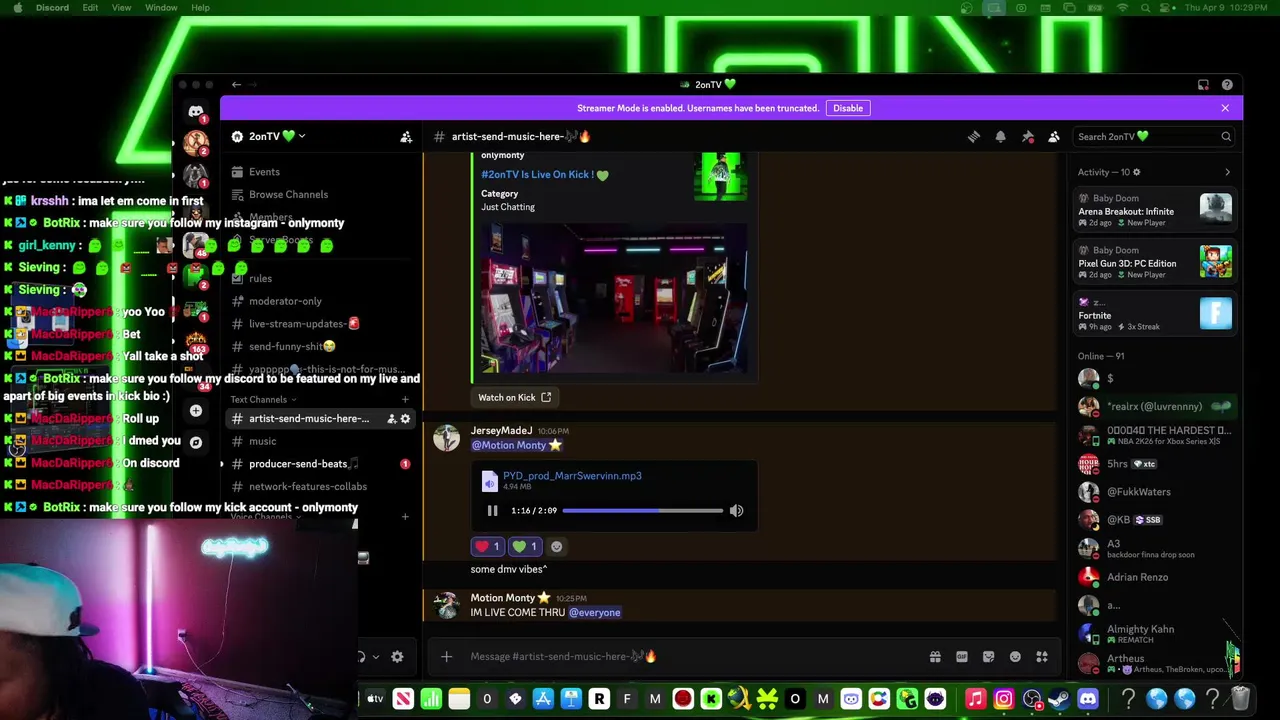Image resolution: width=1280 pixels, height=720 pixels.
Task: Expand the Activity panel chevron
Action: (x=1227, y=172)
